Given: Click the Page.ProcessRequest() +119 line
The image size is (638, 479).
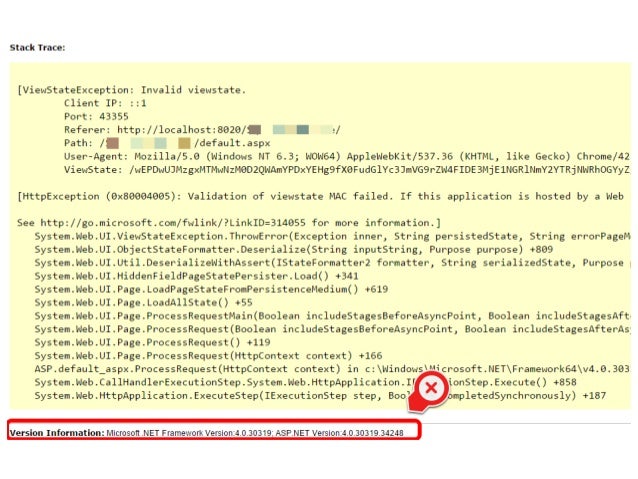Looking at the screenshot, I should pos(153,342).
